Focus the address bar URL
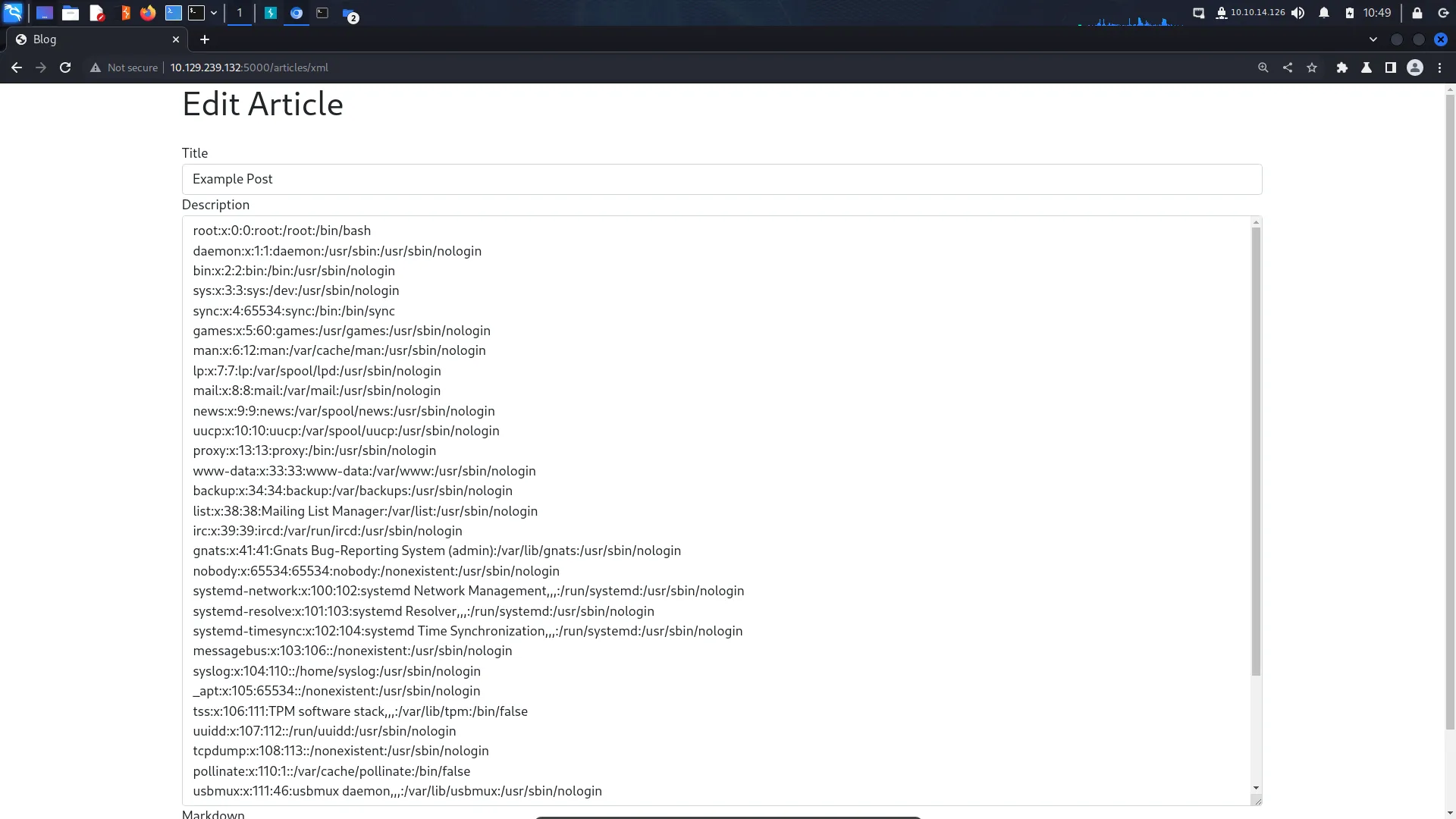This screenshot has width=1456, height=819. [x=249, y=67]
